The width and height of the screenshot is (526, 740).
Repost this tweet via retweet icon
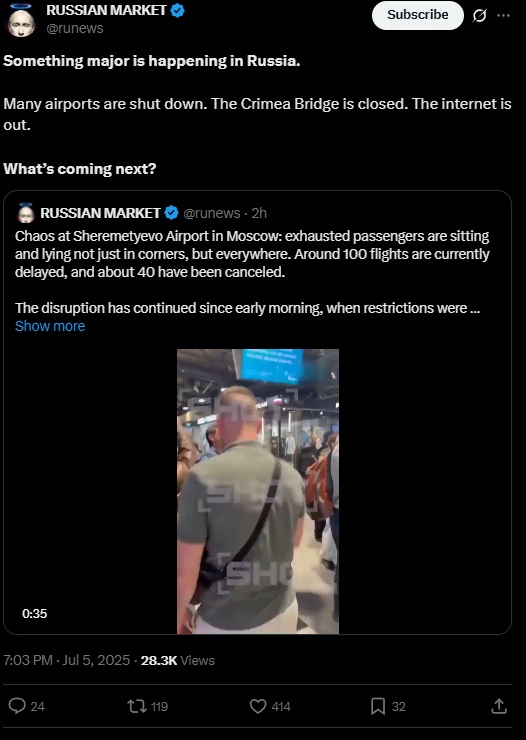point(137,706)
